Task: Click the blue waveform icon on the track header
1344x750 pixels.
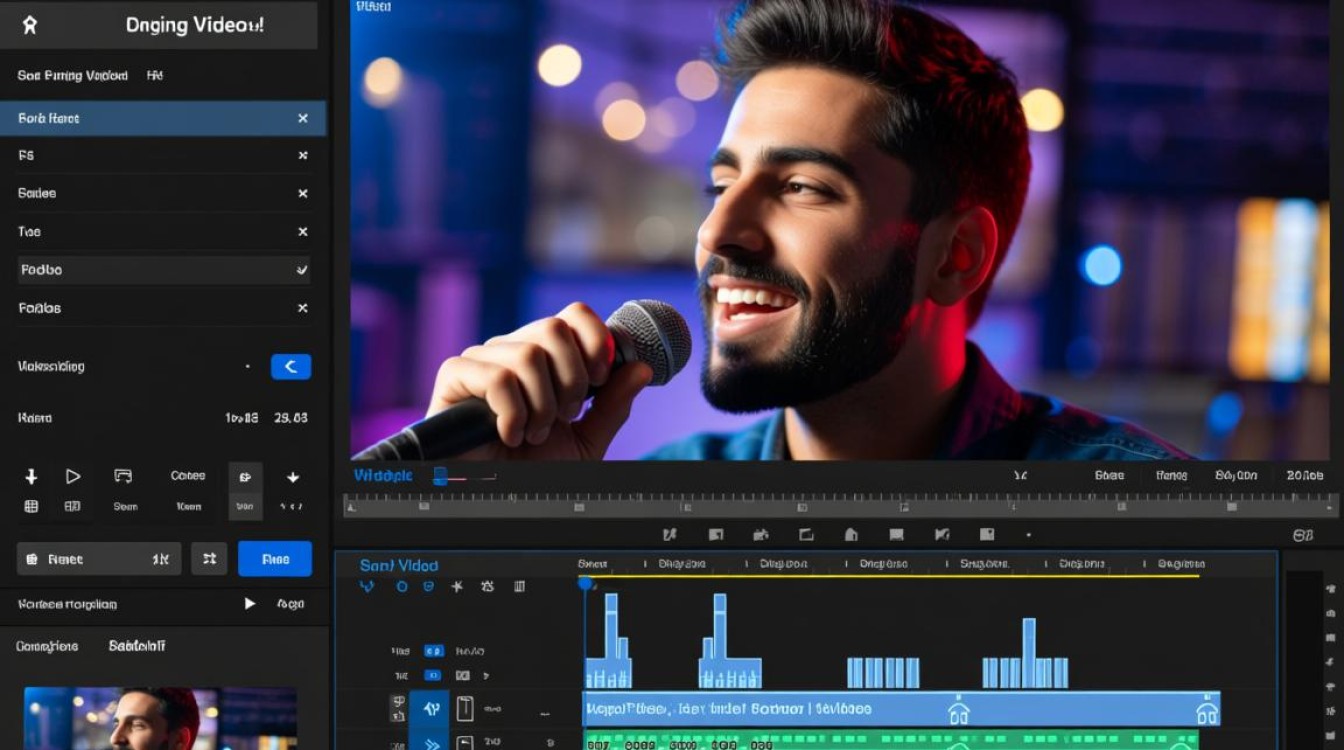Action: pyautogui.click(x=432, y=709)
